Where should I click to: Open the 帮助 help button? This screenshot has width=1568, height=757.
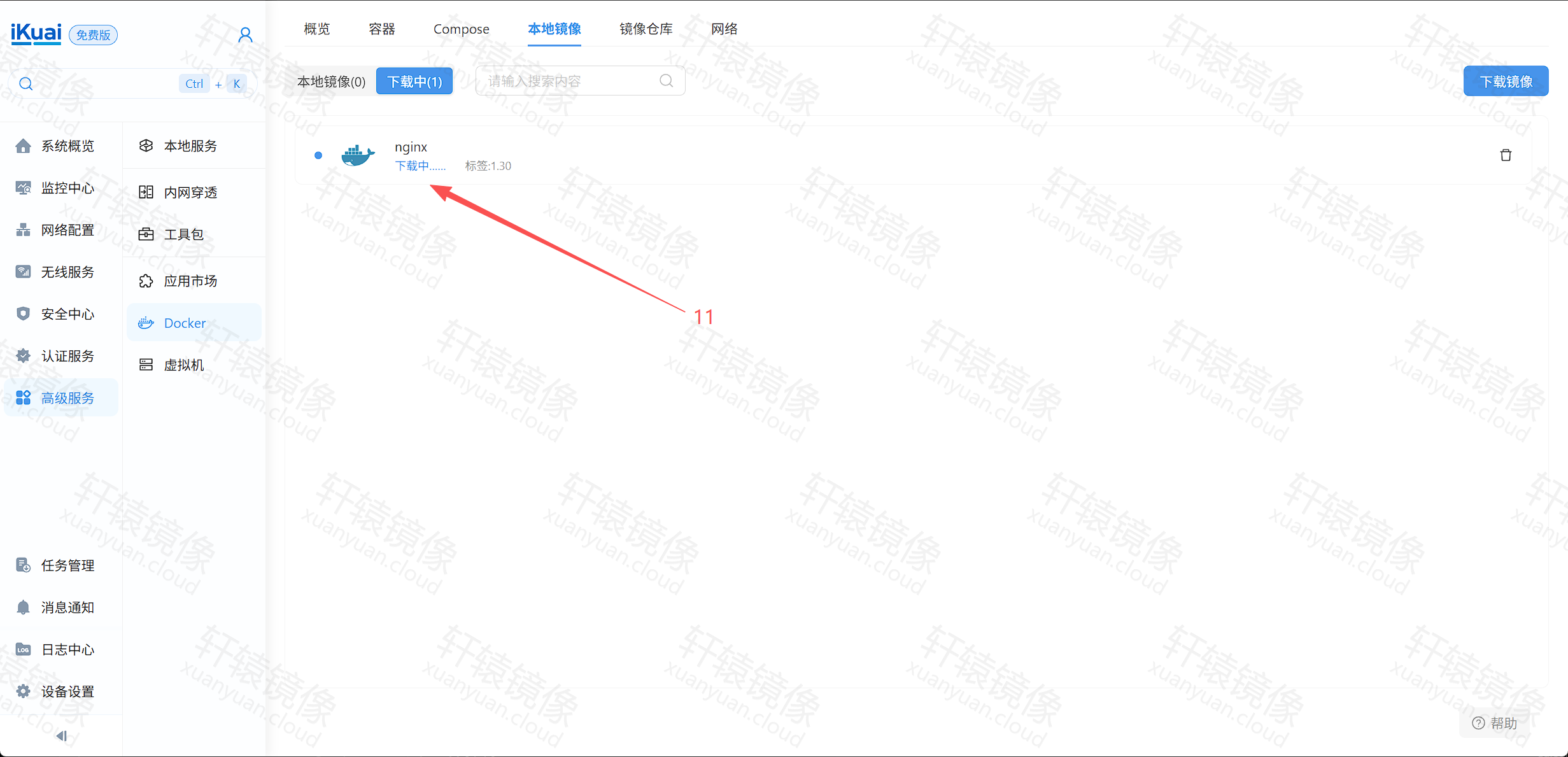[x=1495, y=723]
